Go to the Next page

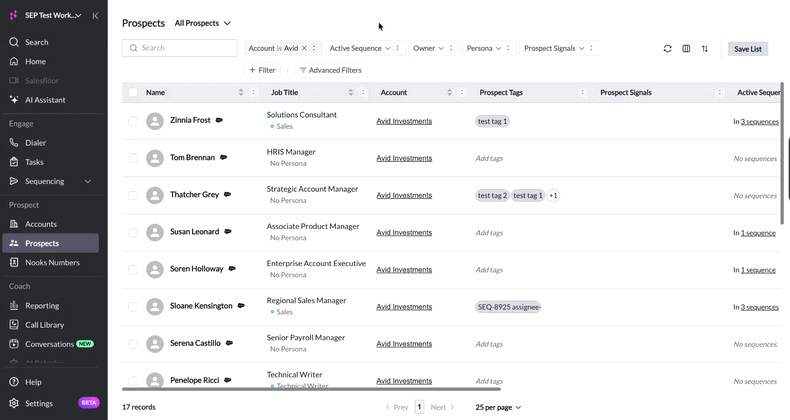click(x=442, y=407)
